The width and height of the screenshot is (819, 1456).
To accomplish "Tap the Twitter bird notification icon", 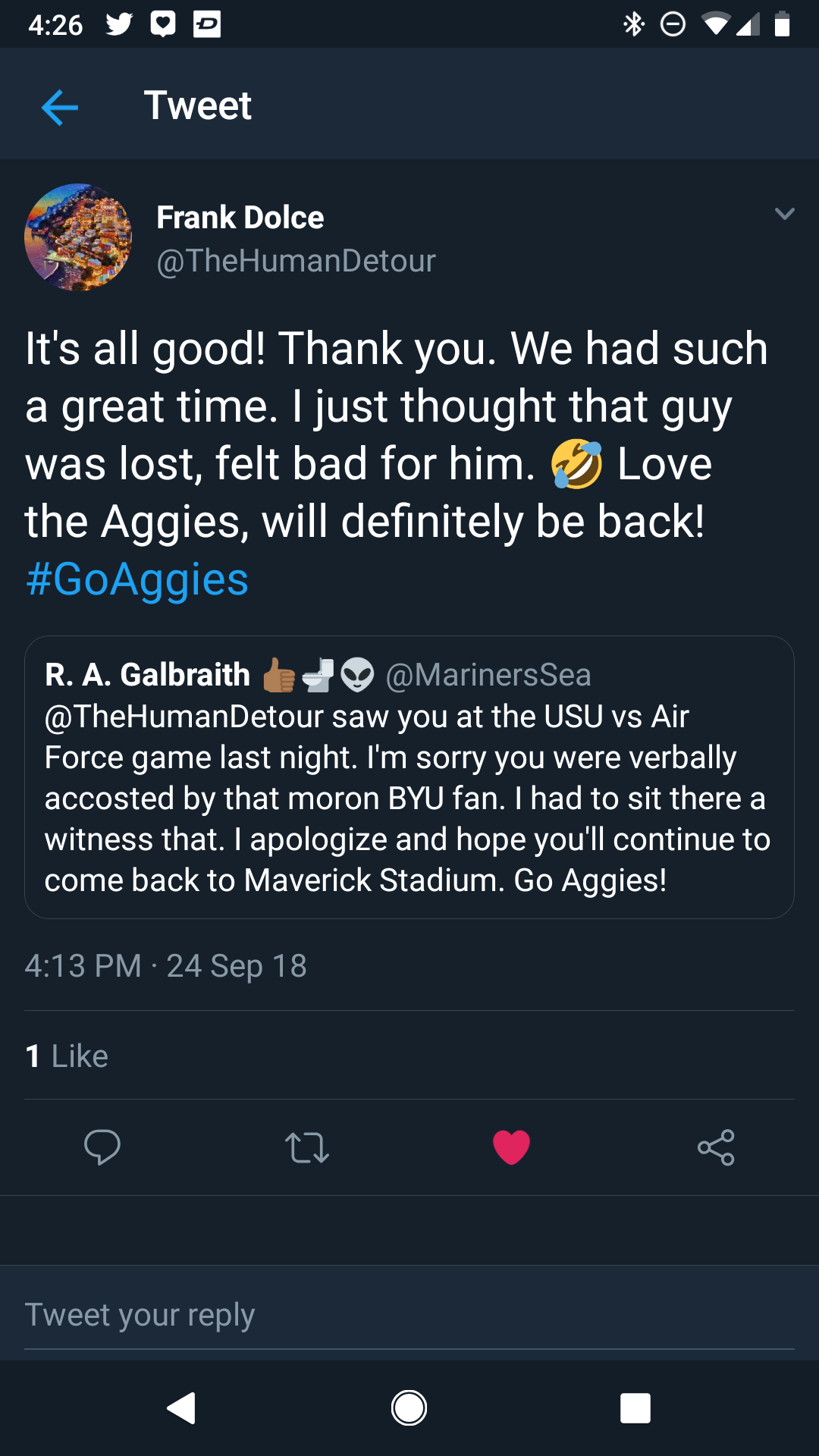I will (x=119, y=24).
